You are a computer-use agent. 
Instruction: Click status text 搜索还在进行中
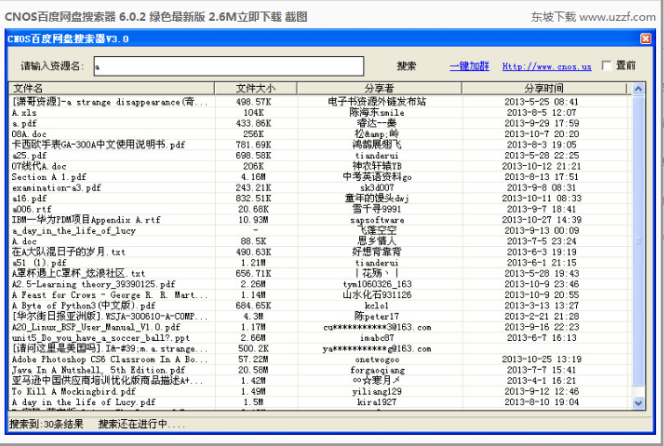[x=142, y=424]
